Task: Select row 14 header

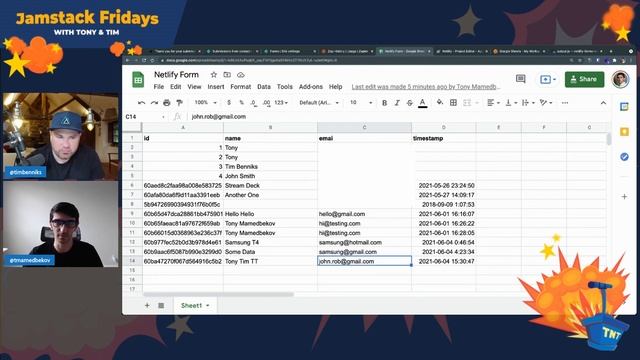Action: (132, 261)
